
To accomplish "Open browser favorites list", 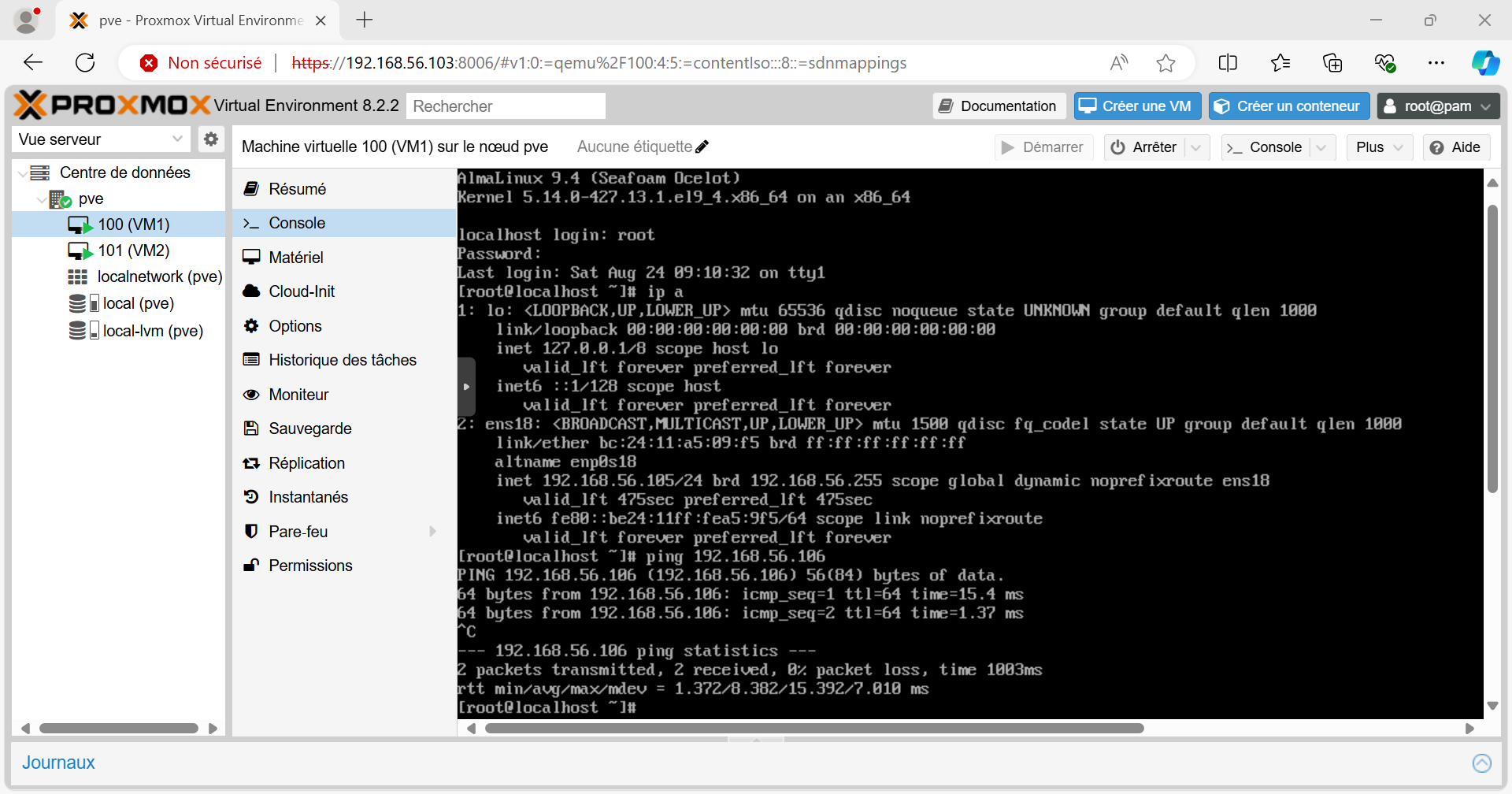I will [1280, 63].
